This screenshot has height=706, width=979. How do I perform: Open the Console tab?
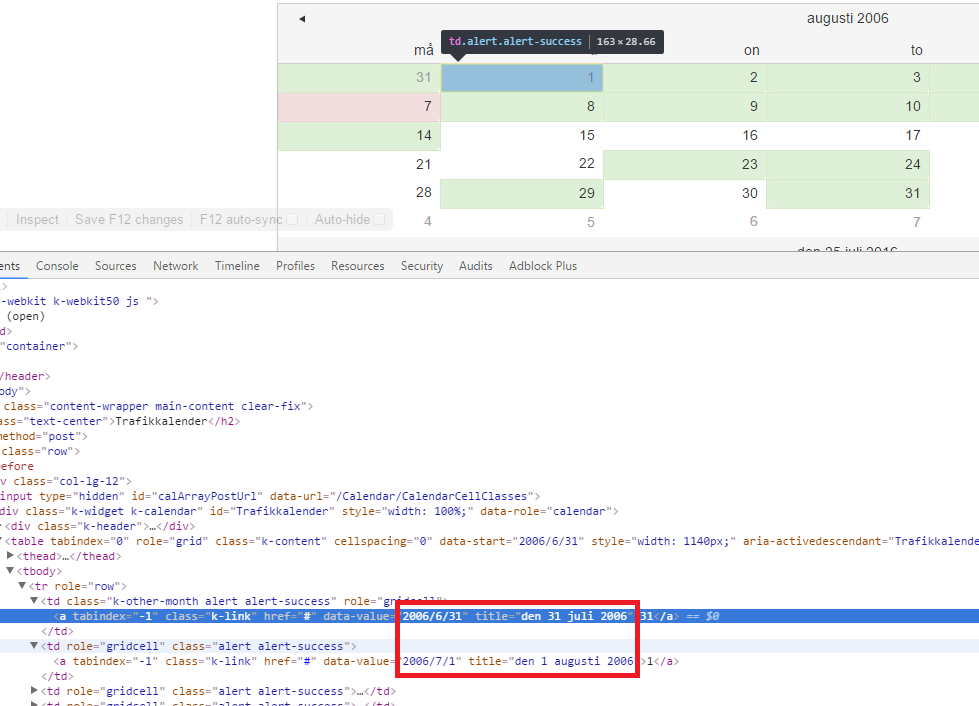[x=57, y=266]
